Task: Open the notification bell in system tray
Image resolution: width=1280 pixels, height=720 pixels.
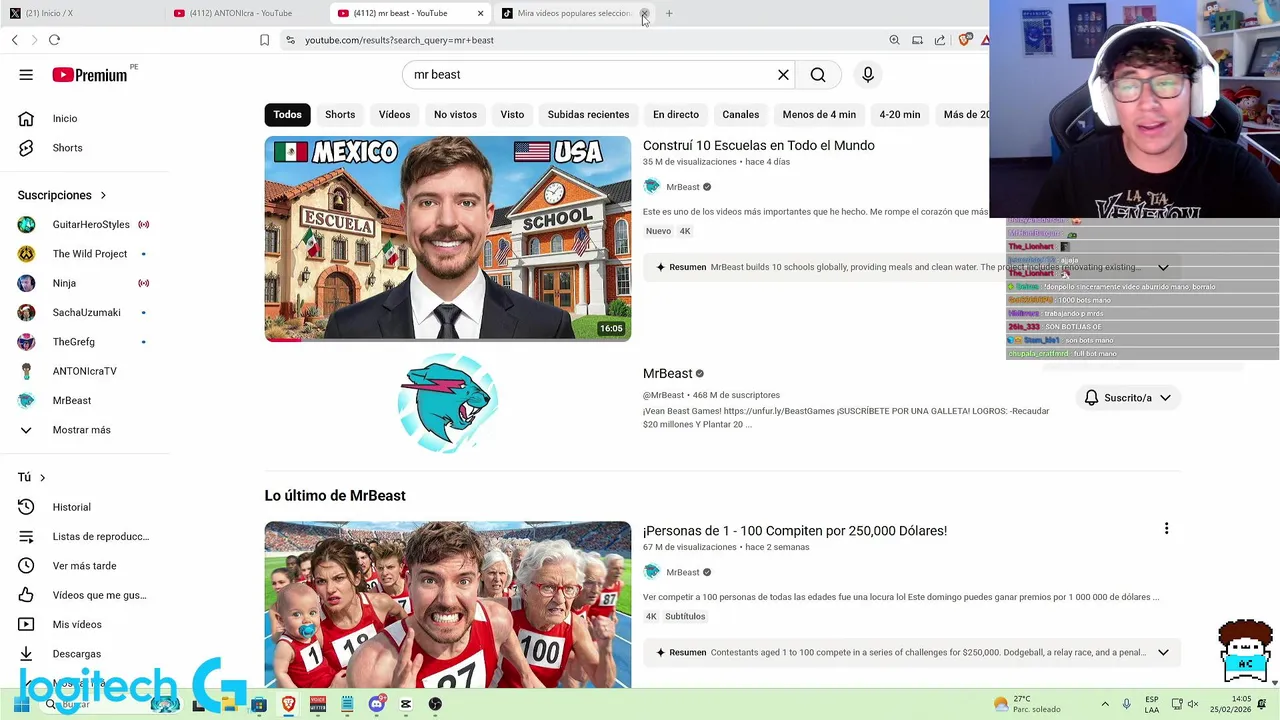Action: [x=1263, y=704]
